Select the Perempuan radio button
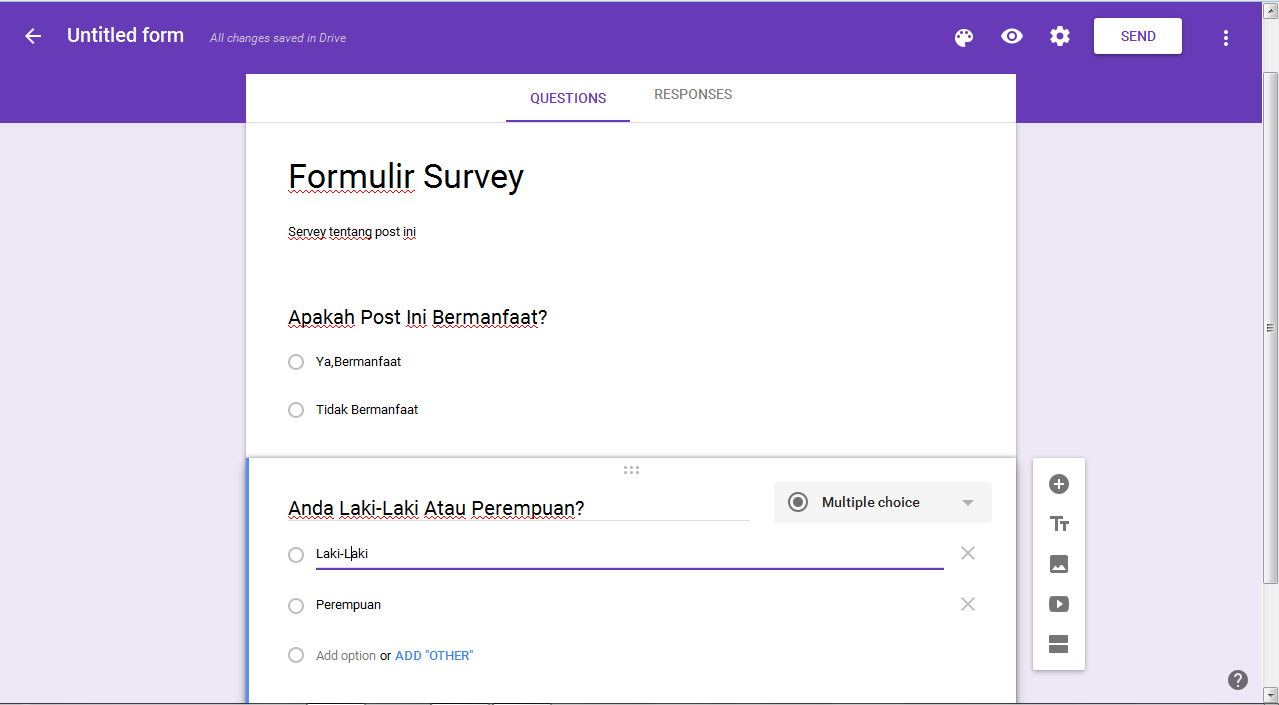 click(296, 604)
